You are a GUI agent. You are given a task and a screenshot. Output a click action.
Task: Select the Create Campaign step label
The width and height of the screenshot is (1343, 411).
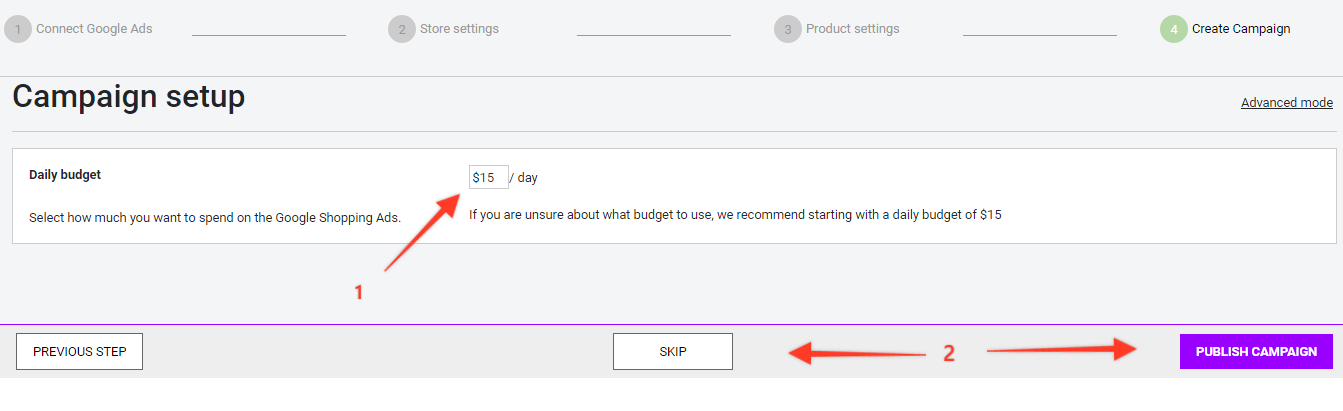pyautogui.click(x=1241, y=29)
